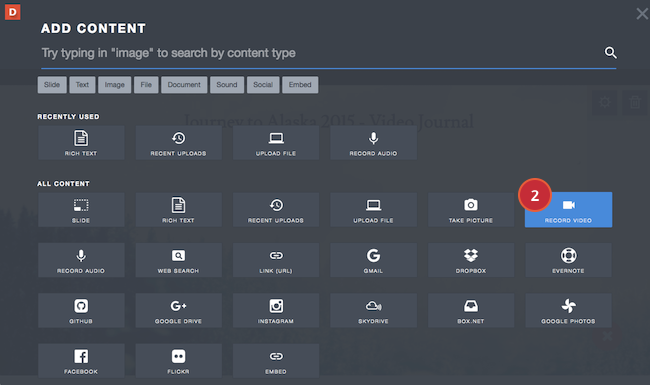Choose the Gmail content source
This screenshot has width=650, height=385.
coord(373,260)
